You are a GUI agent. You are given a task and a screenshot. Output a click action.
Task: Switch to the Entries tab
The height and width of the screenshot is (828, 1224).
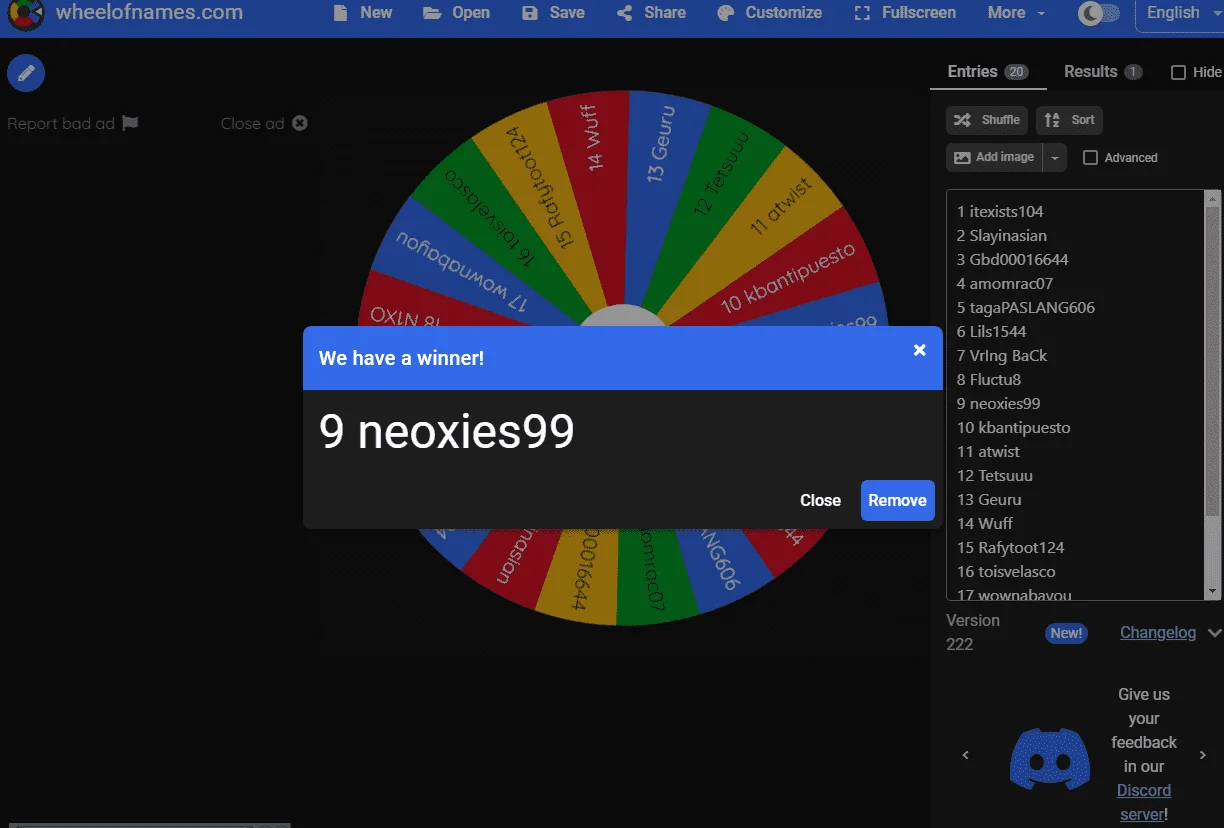pyautogui.click(x=988, y=72)
